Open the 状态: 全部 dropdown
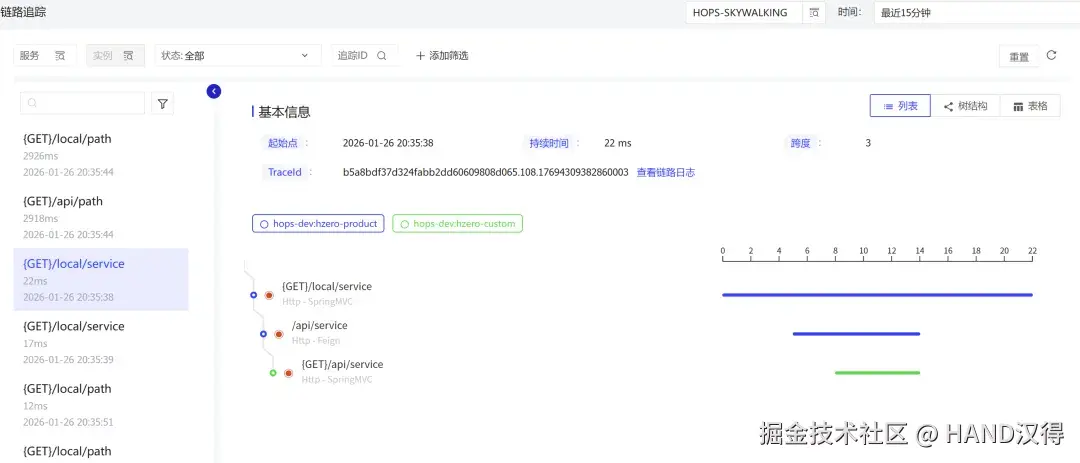 coord(238,56)
